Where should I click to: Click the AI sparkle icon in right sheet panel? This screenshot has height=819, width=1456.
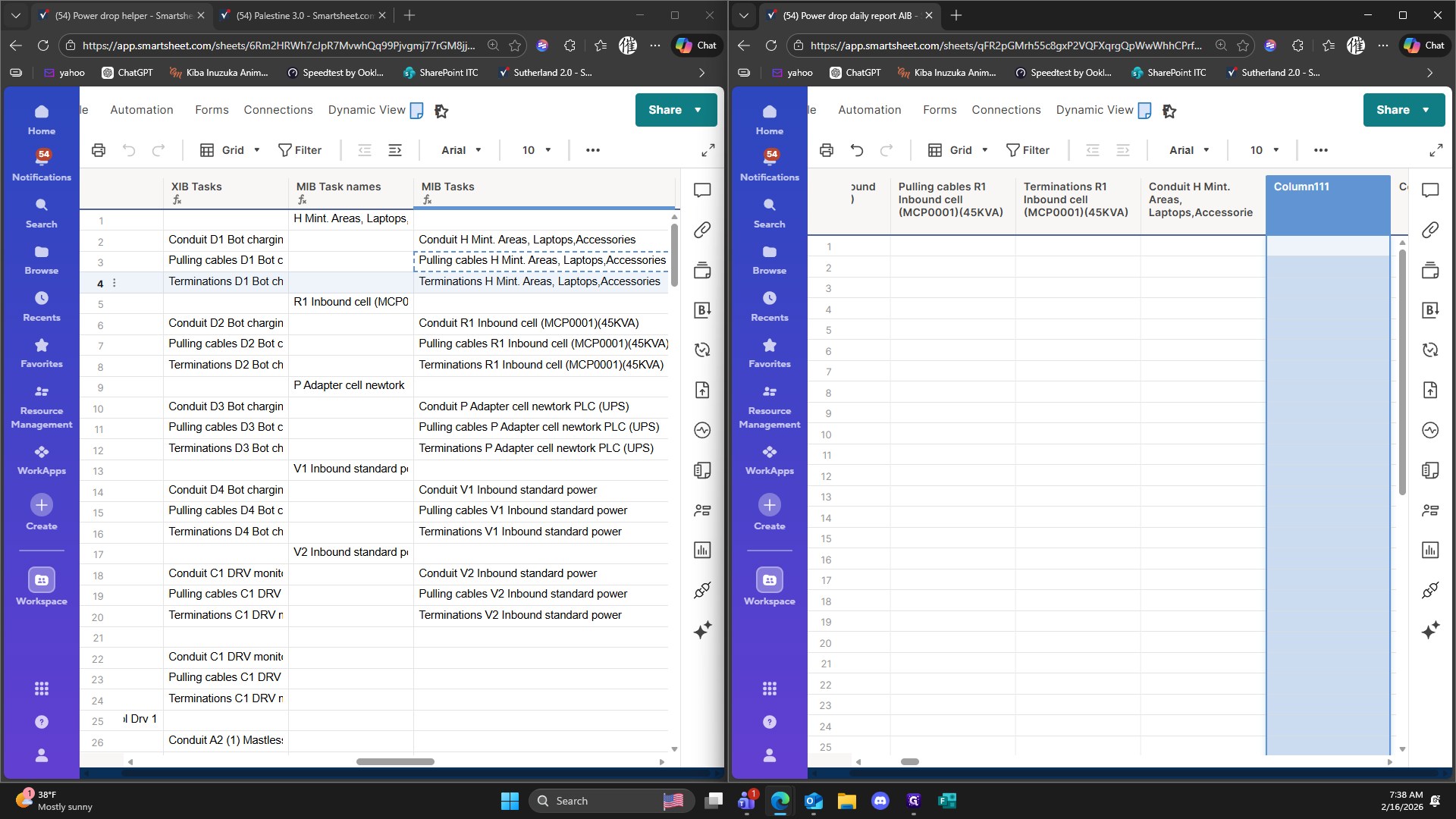click(1430, 629)
